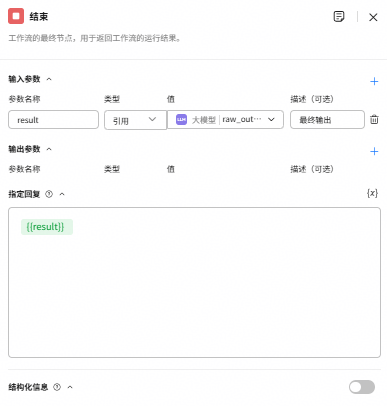Click the red 结束 node icon
Image resolution: width=387 pixels, height=406 pixels.
[16, 16]
